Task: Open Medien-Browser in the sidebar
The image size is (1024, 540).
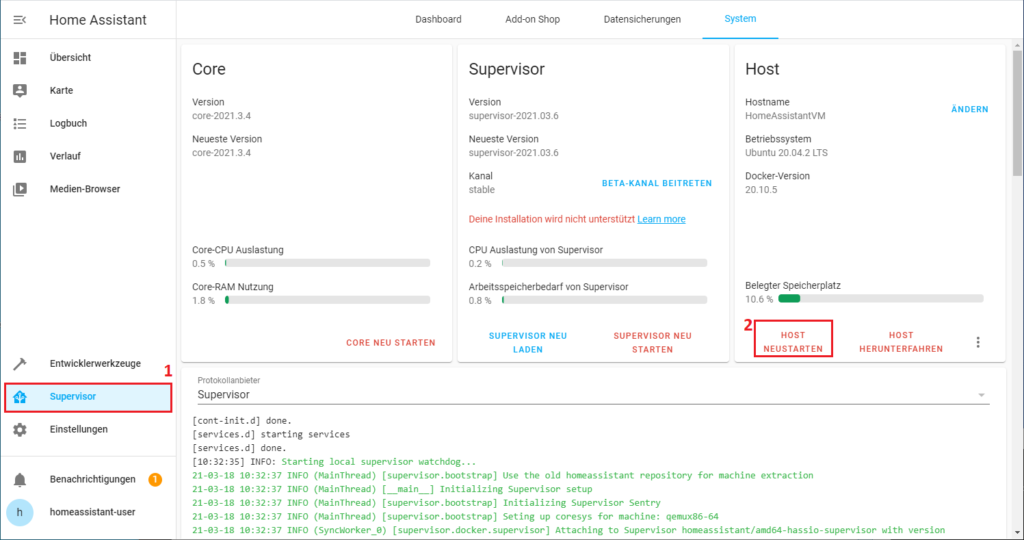Action: click(x=88, y=189)
